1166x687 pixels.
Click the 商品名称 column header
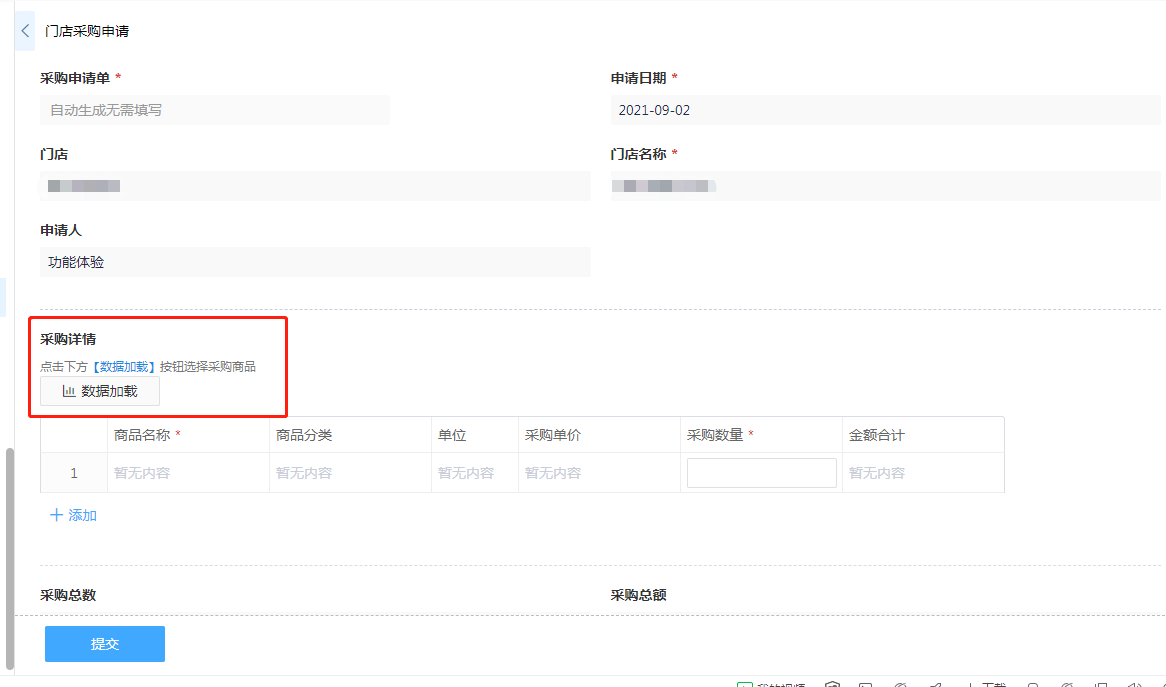[x=188, y=435]
